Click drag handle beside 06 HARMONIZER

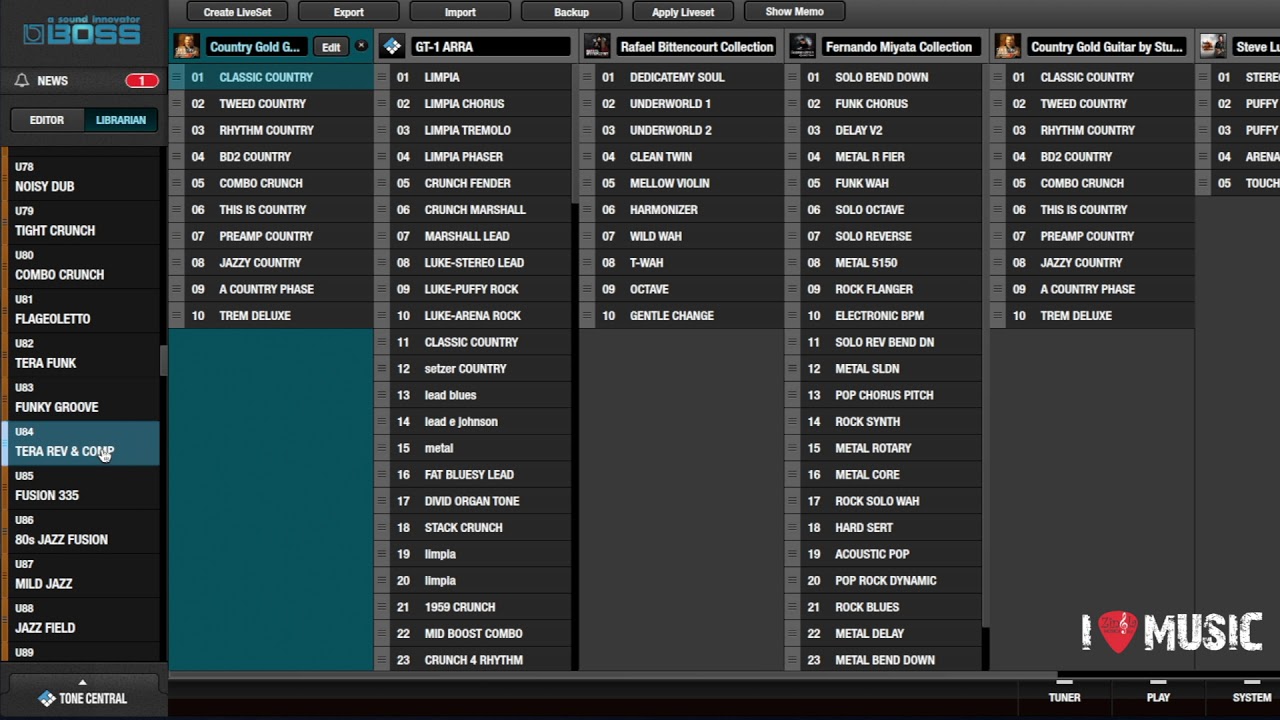pos(587,209)
